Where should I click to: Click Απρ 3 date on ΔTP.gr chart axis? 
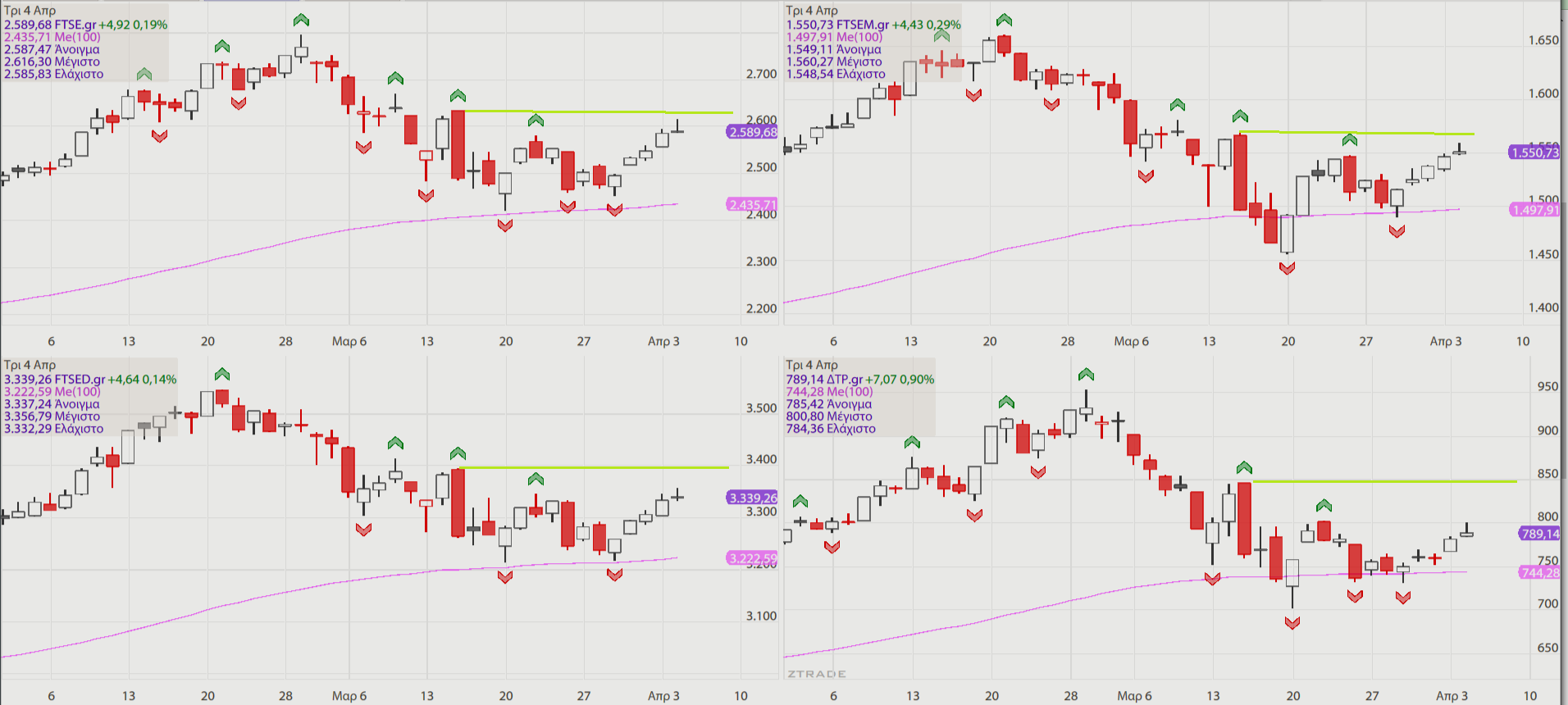1452,696
